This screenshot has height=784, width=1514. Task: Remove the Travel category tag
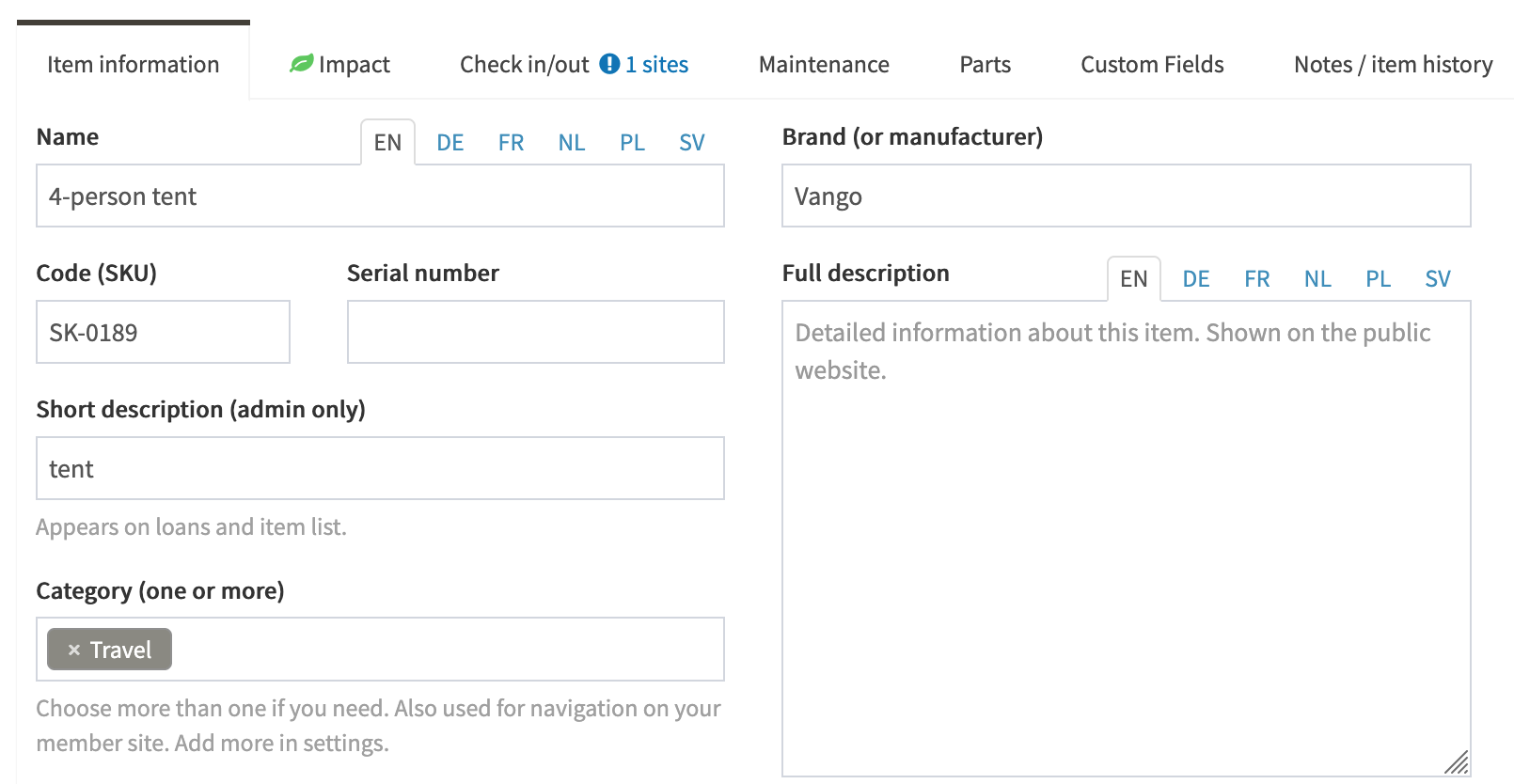coord(74,650)
